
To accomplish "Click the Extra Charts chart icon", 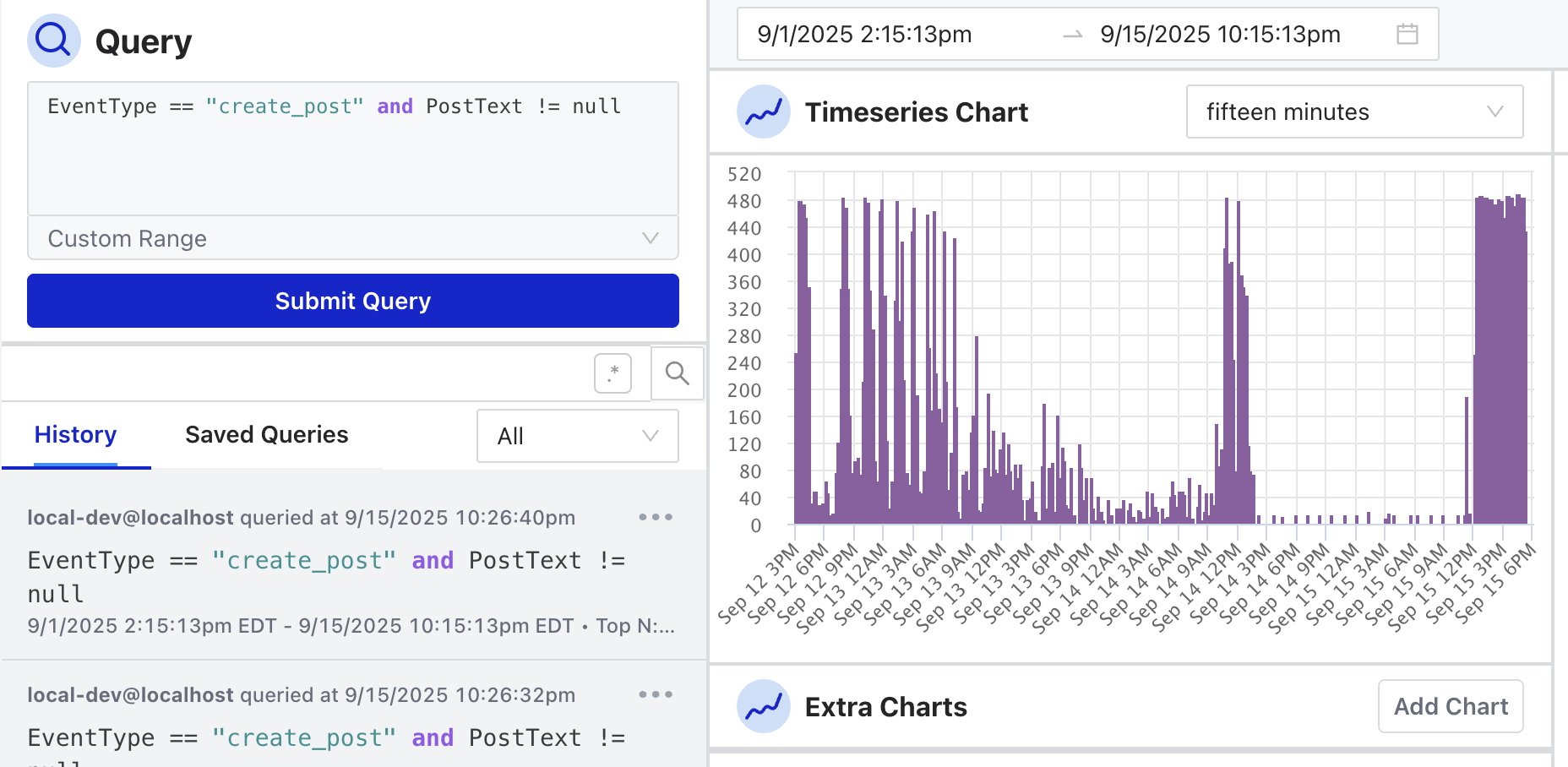I will point(763,706).
